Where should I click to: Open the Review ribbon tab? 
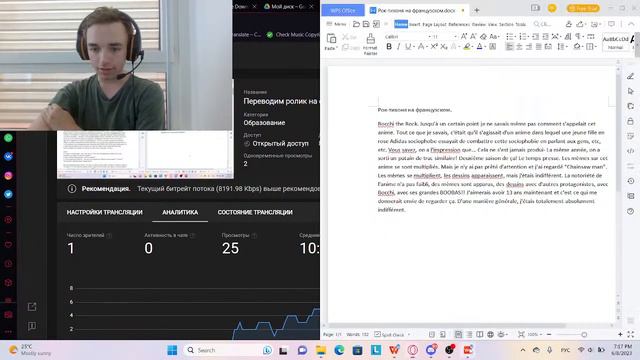[x=479, y=24]
